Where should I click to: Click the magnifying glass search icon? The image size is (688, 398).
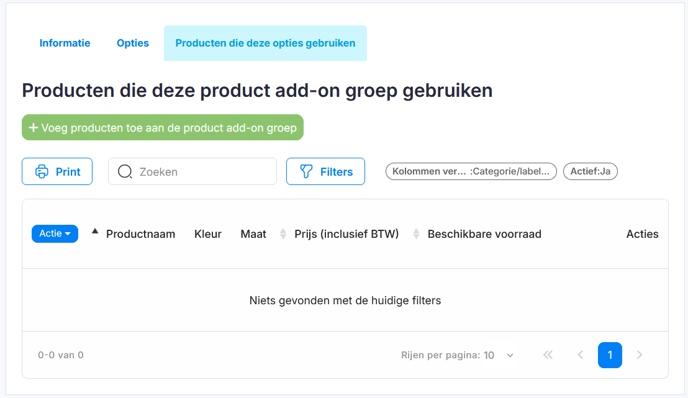(125, 172)
